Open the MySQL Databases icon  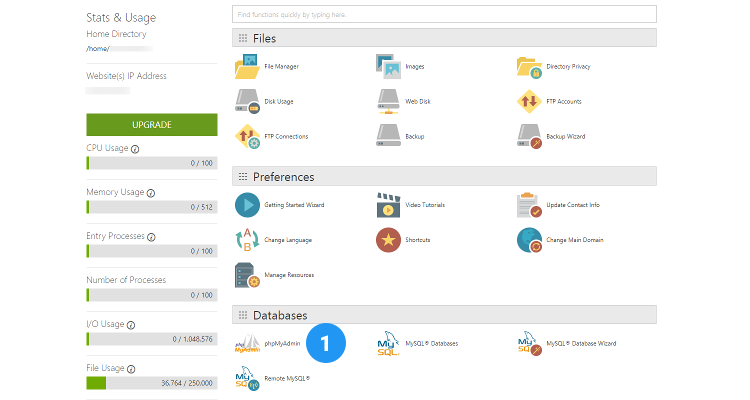(388, 344)
